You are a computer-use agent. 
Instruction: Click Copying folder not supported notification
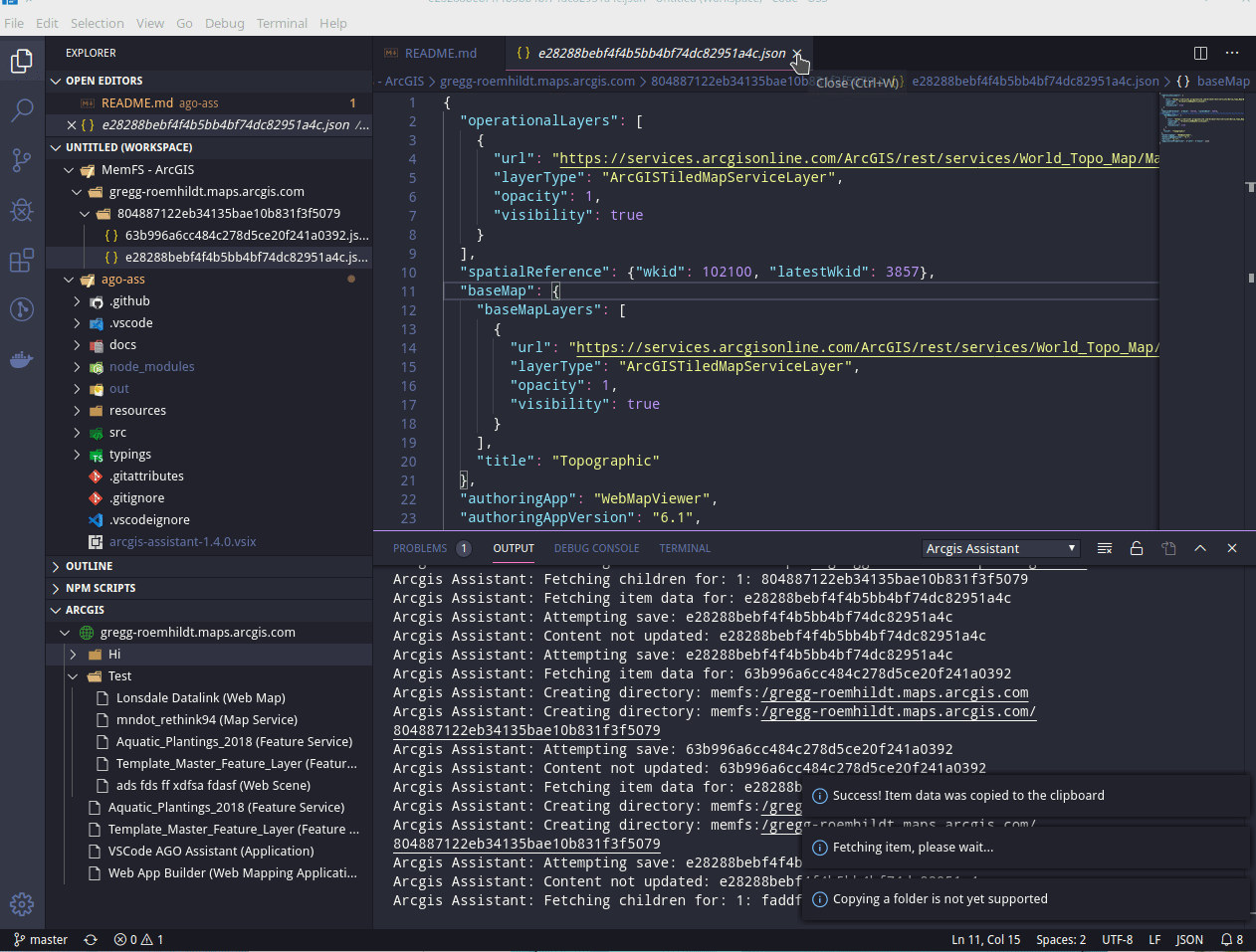(x=1026, y=899)
